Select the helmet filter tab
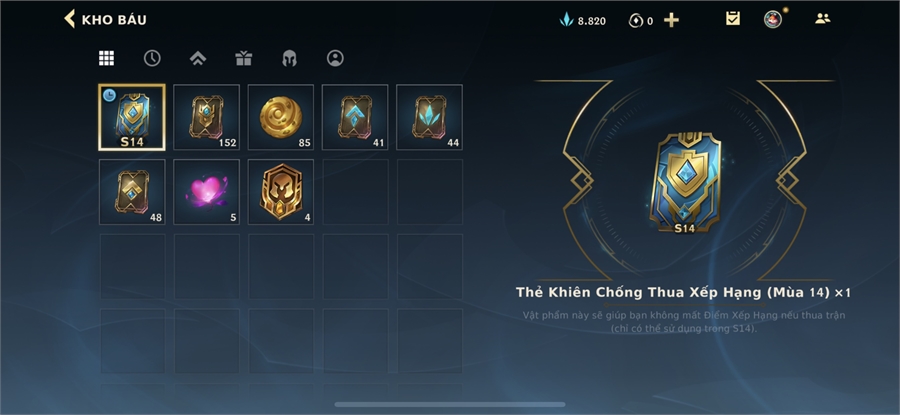This screenshot has width=900, height=415. point(289,58)
